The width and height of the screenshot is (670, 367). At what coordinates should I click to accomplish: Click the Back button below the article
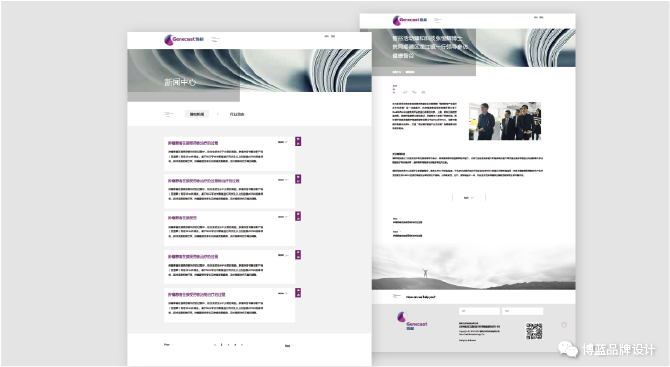(469, 197)
